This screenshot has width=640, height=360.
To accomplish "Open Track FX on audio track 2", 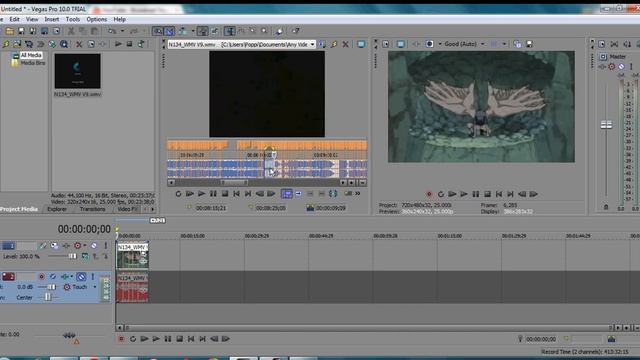I will click(65, 277).
